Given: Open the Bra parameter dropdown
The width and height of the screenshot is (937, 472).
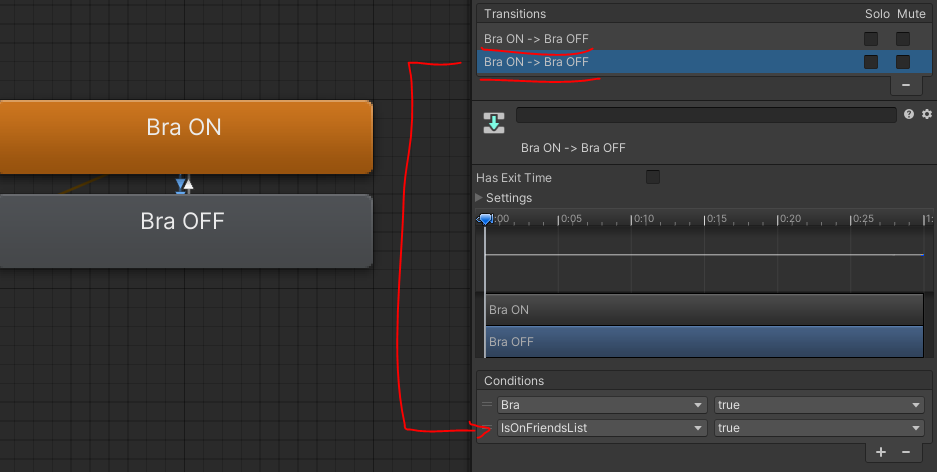Looking at the screenshot, I should (602, 405).
